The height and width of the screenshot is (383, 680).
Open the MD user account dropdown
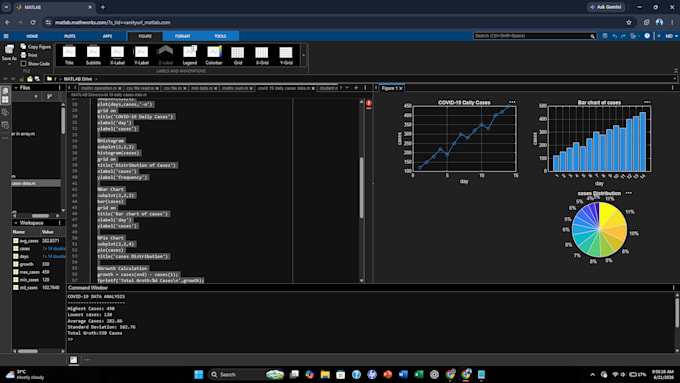pos(671,36)
